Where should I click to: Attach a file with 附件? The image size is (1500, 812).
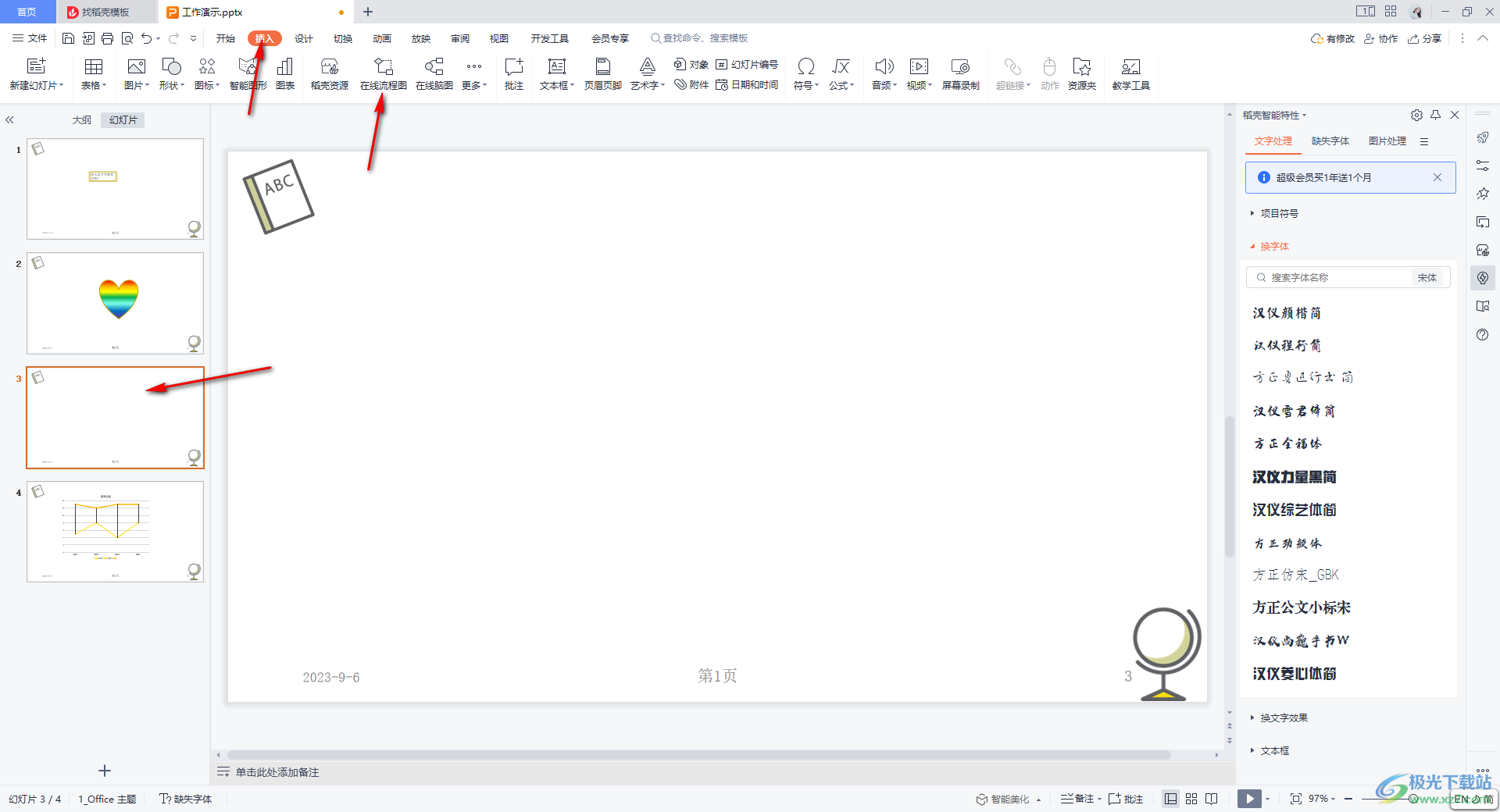(691, 85)
